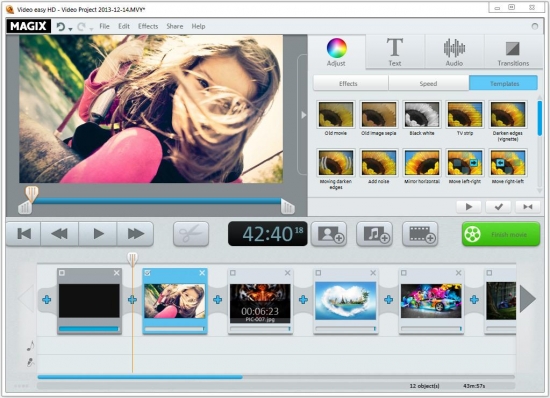Viewport: 550px width, 398px height.
Task: Tick the checkbox on the tiger clip
Action: tap(233, 273)
